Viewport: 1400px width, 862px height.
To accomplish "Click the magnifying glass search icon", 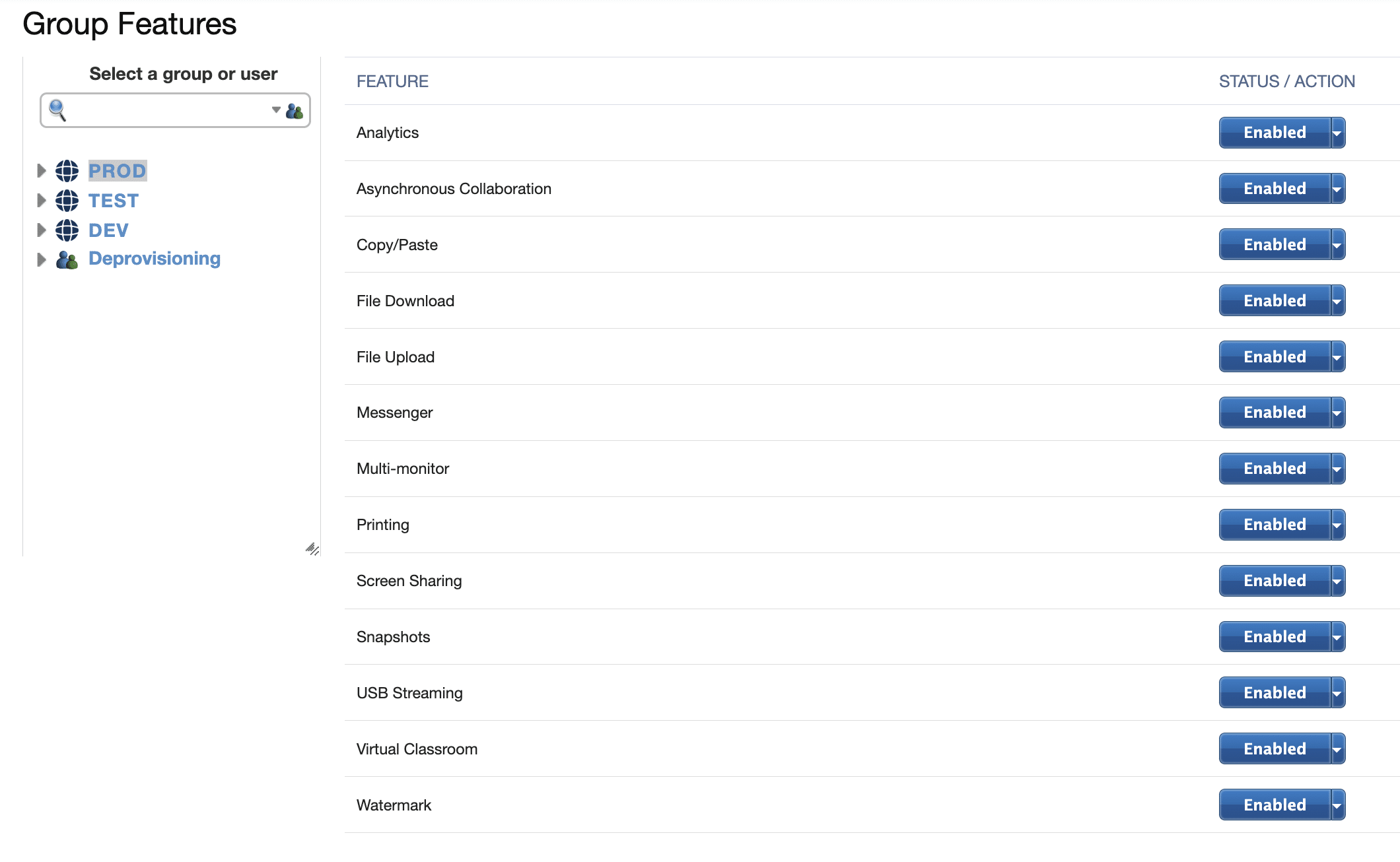I will (x=57, y=110).
